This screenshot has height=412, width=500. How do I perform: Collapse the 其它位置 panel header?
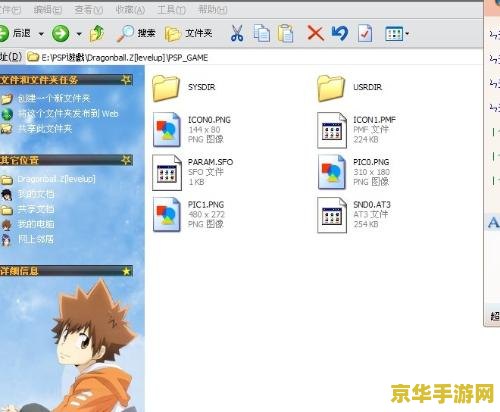pyautogui.click(x=66, y=160)
